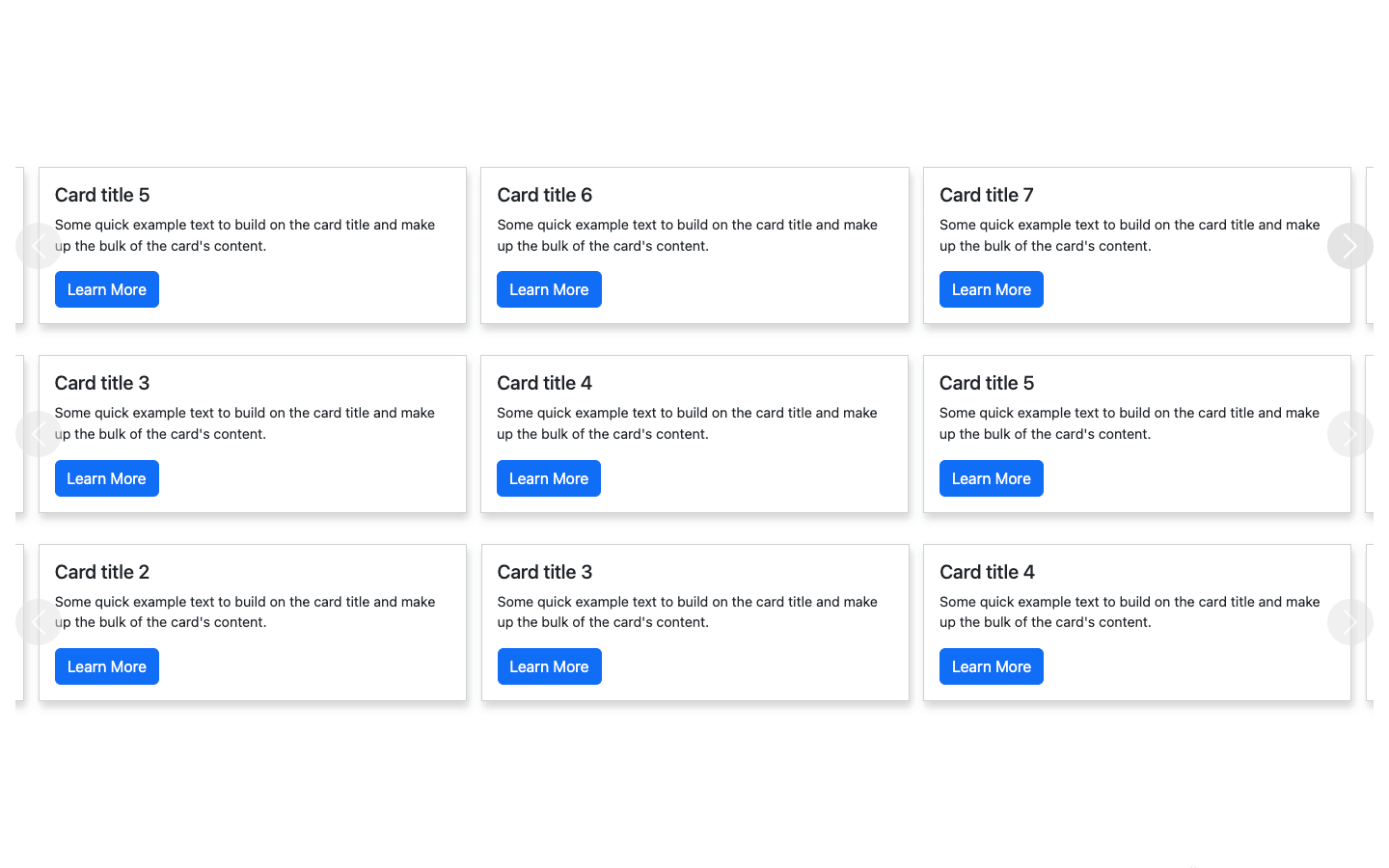Click Learn More on Card title 5 in top row
The width and height of the screenshot is (1389, 868).
(x=106, y=288)
